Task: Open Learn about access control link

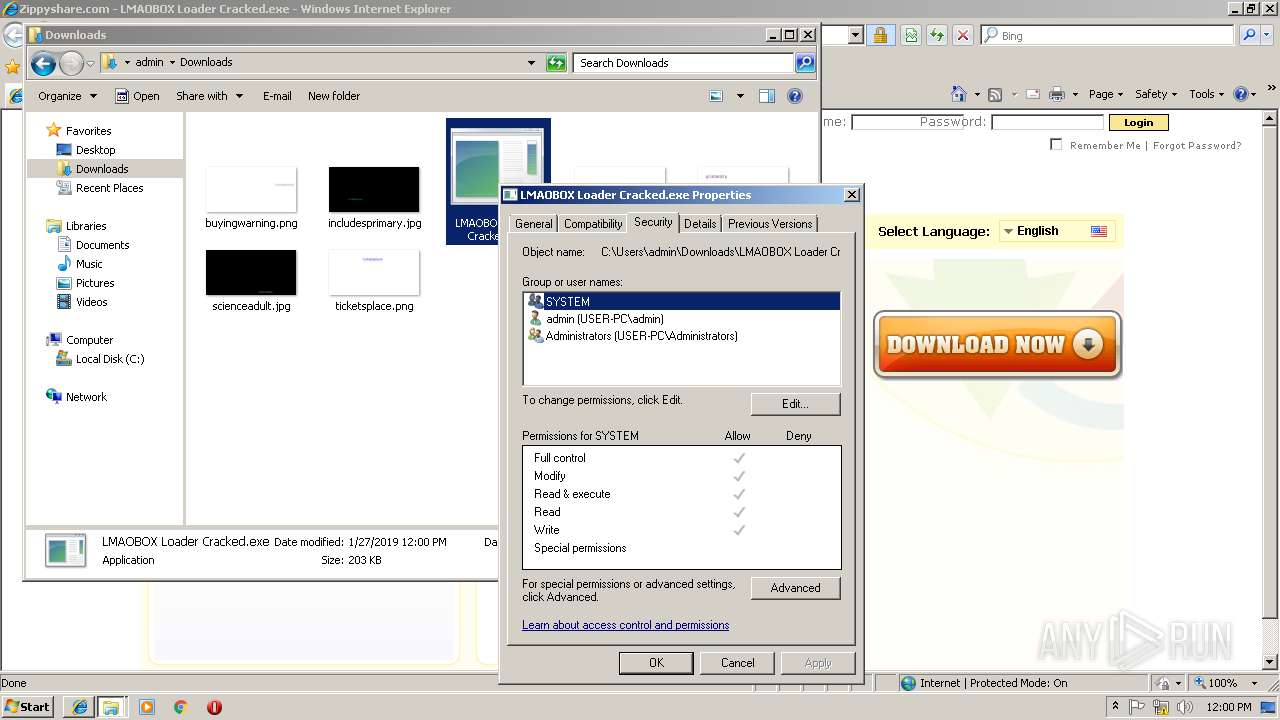Action: [625, 625]
